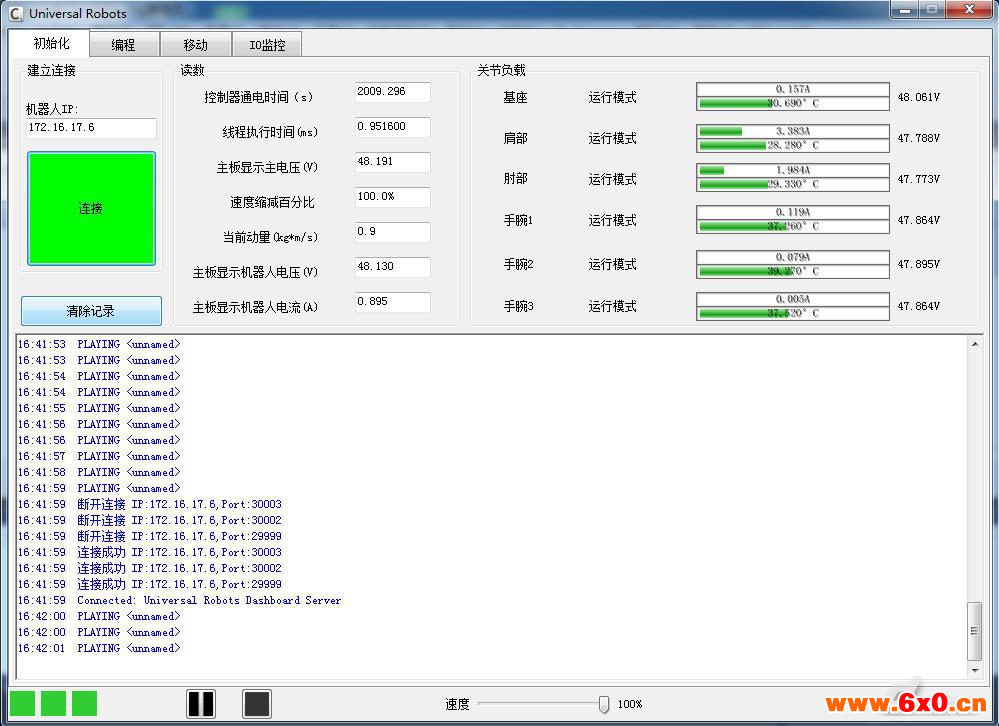Click the 主板显示机器人电压 value field
This screenshot has height=726, width=999.
pyautogui.click(x=392, y=267)
